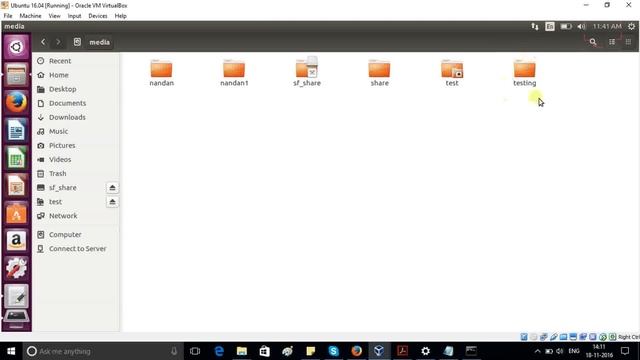
Task: Open Ubuntu Software from launcher
Action: click(16, 213)
